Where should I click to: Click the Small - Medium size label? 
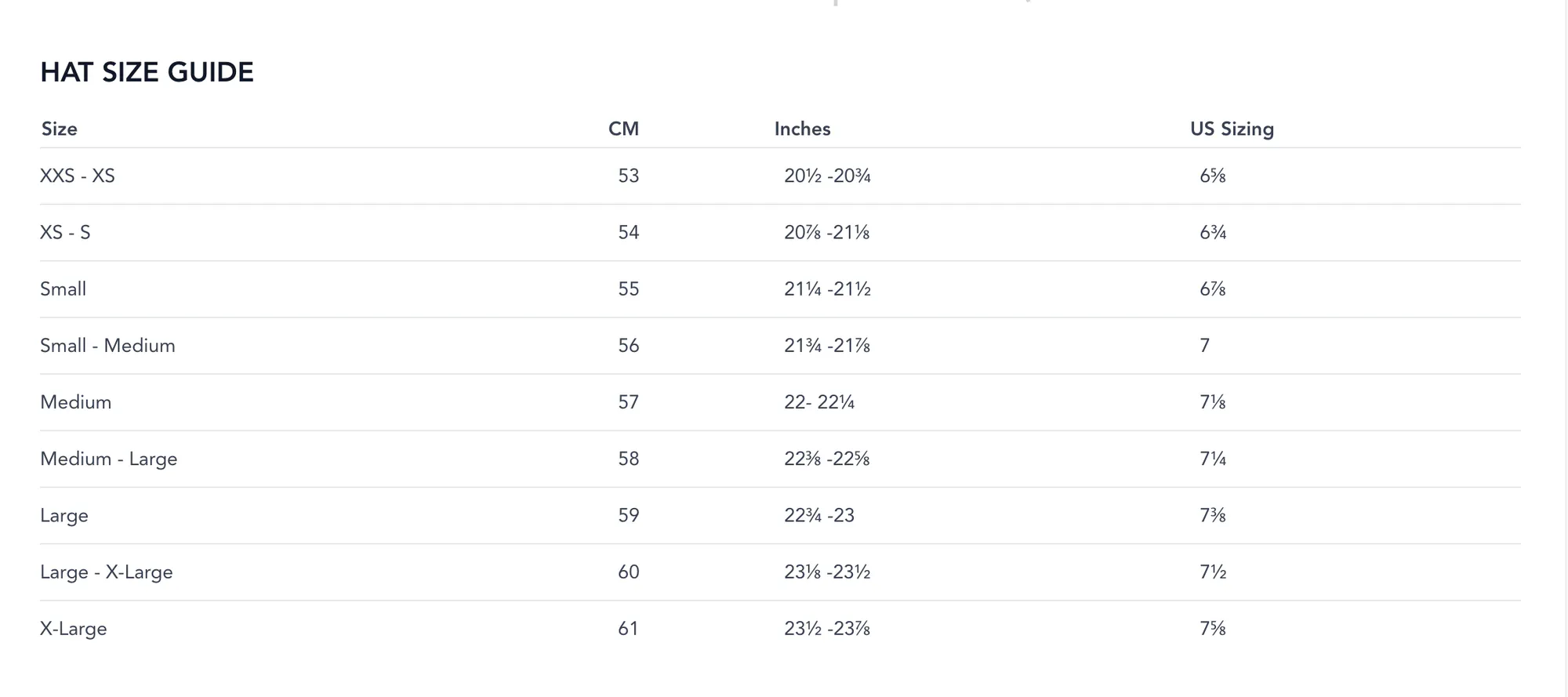[107, 345]
